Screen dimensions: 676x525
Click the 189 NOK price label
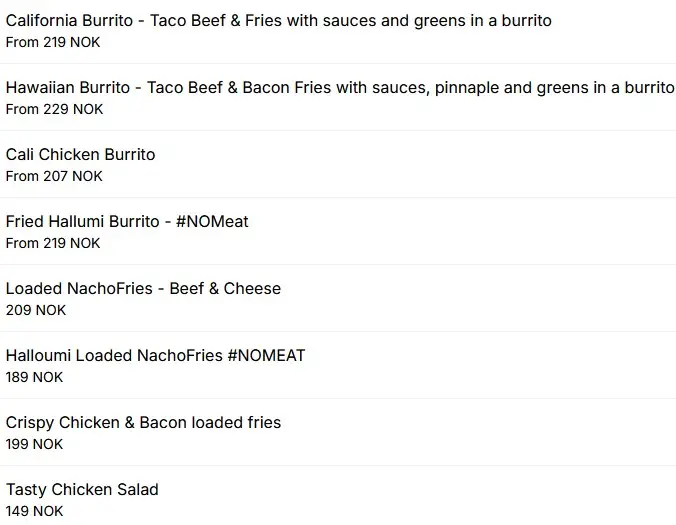[x=34, y=377]
